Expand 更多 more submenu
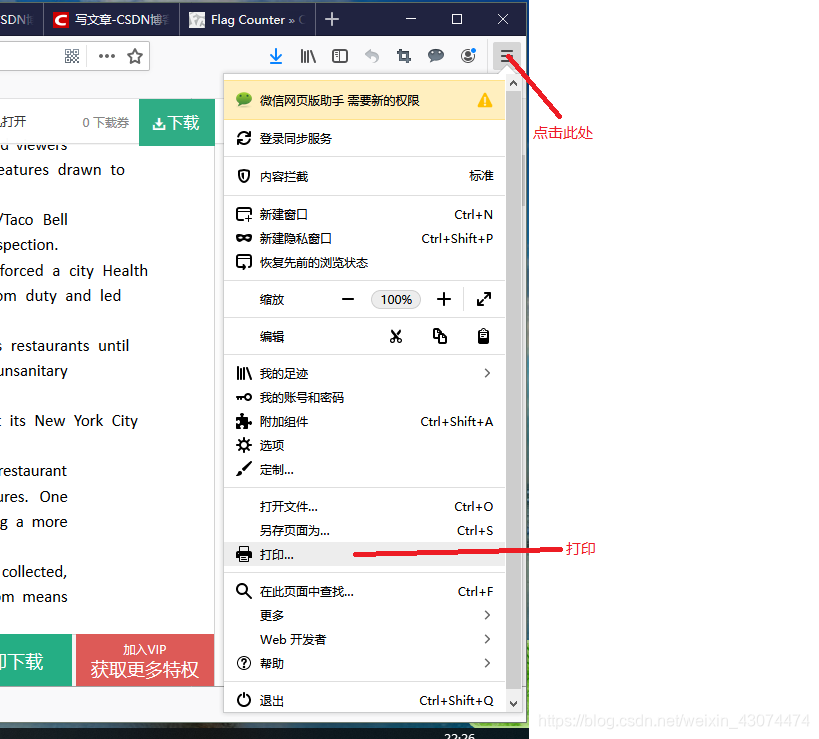 (365, 615)
